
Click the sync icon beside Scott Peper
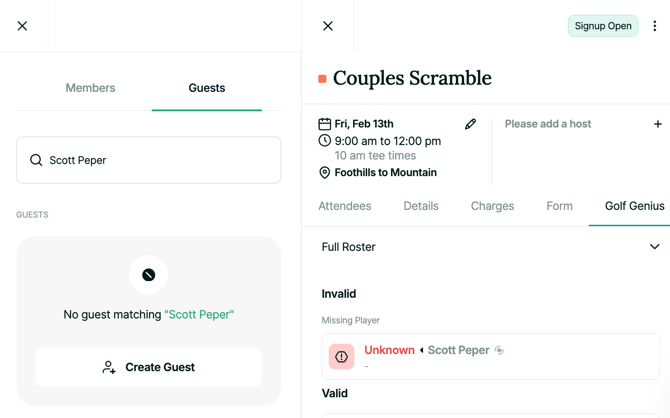click(x=499, y=350)
